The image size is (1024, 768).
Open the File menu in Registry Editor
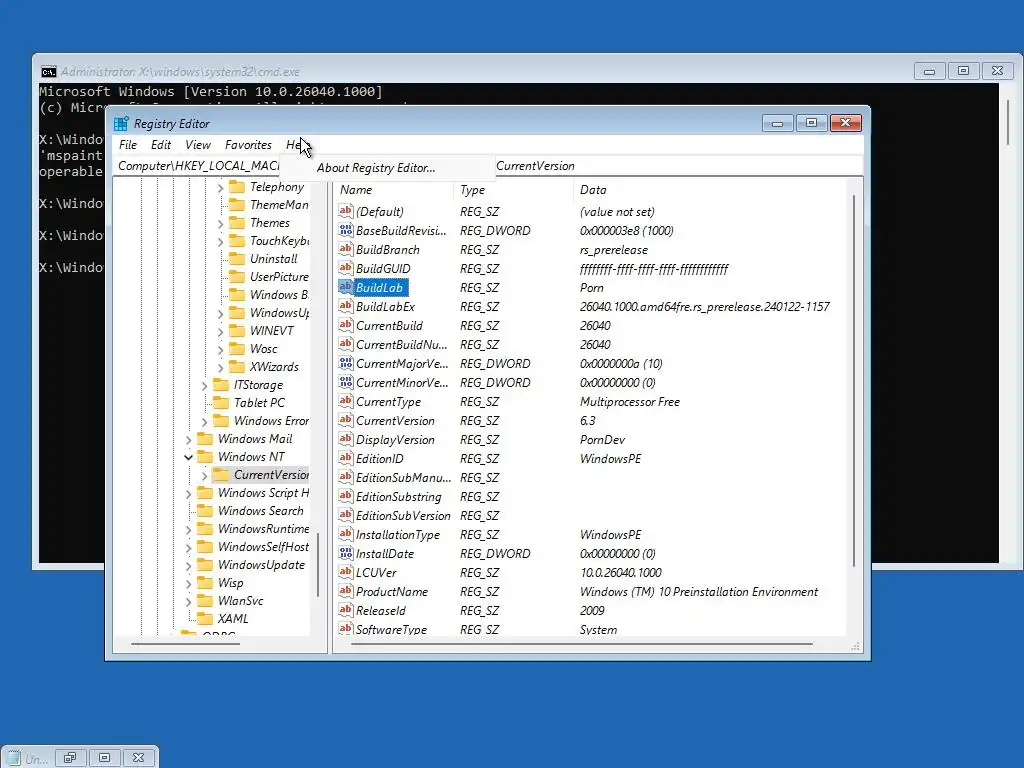128,145
